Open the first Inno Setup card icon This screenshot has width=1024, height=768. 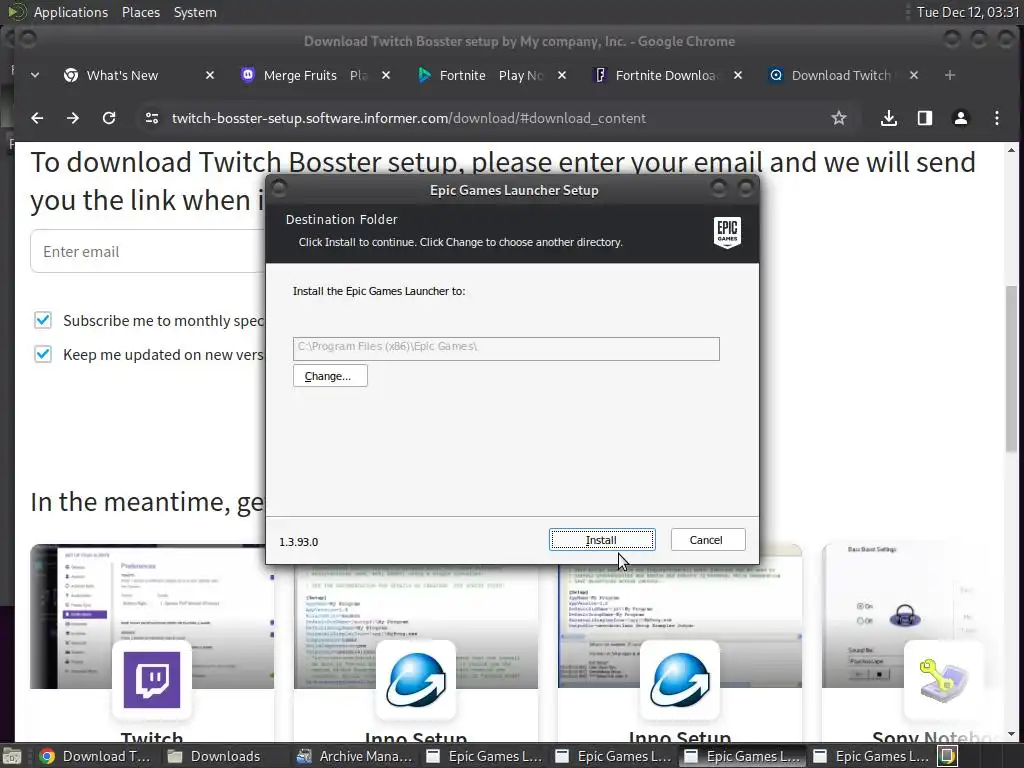tap(416, 679)
